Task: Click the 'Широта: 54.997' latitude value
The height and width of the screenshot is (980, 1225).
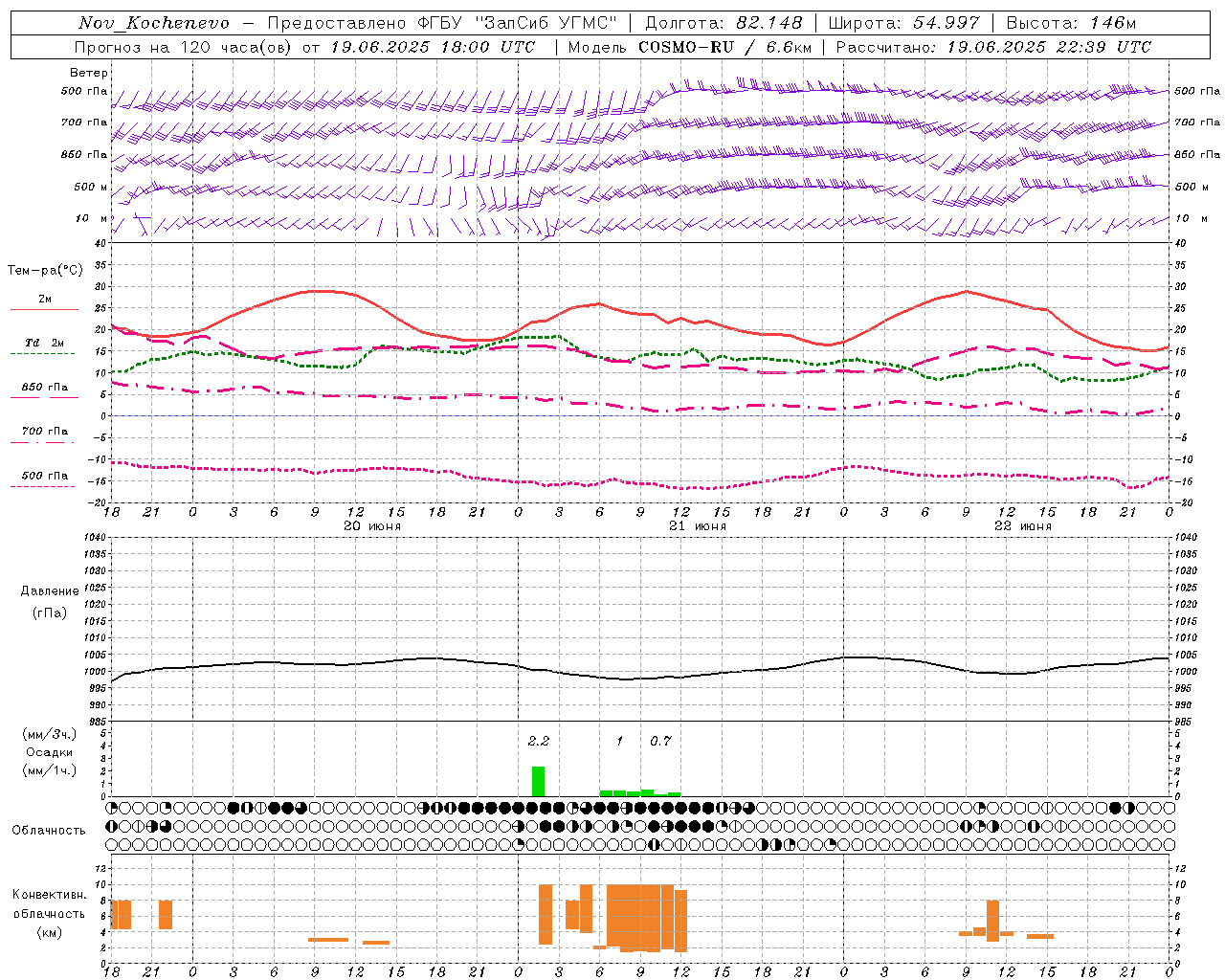Action: 903,23
